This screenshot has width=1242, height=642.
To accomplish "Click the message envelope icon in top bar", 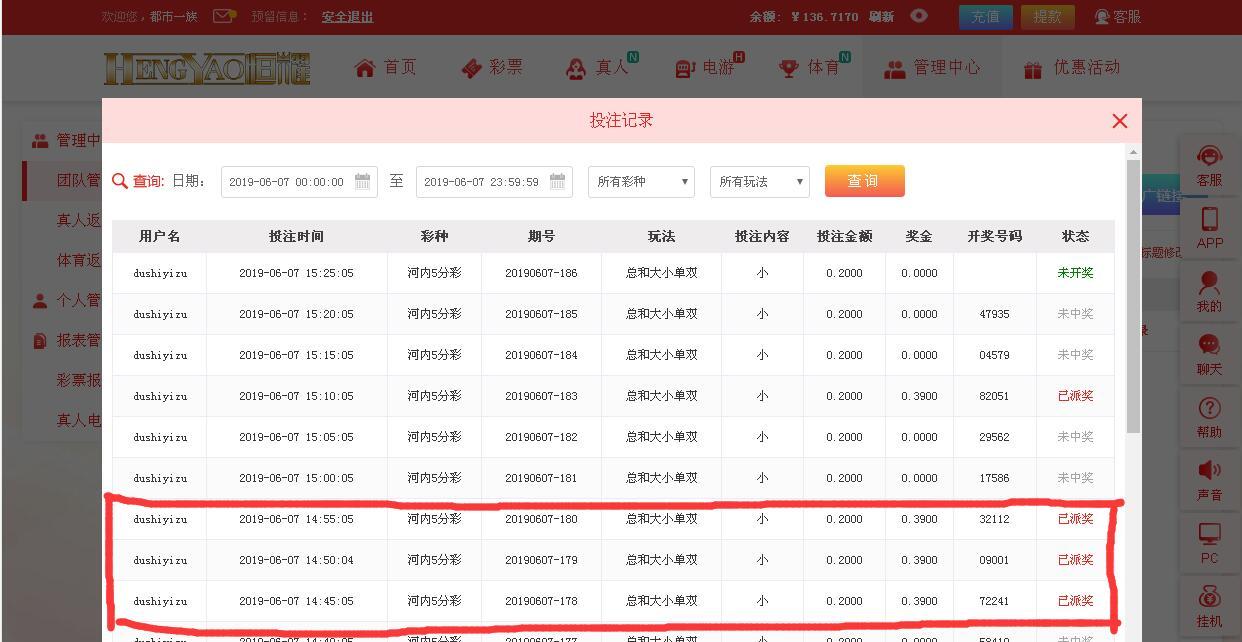I will pyautogui.click(x=222, y=16).
